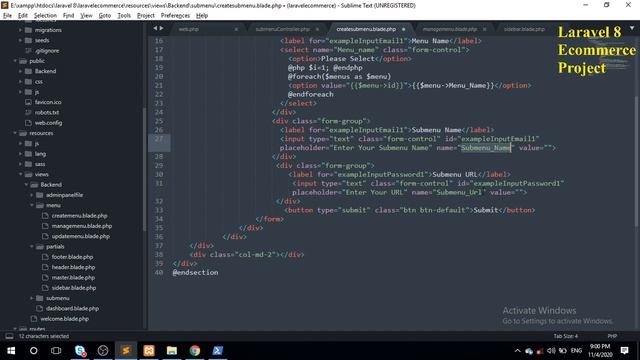This screenshot has height=360, width=640.
Task: Collapse the public folder
Action: [15, 61]
